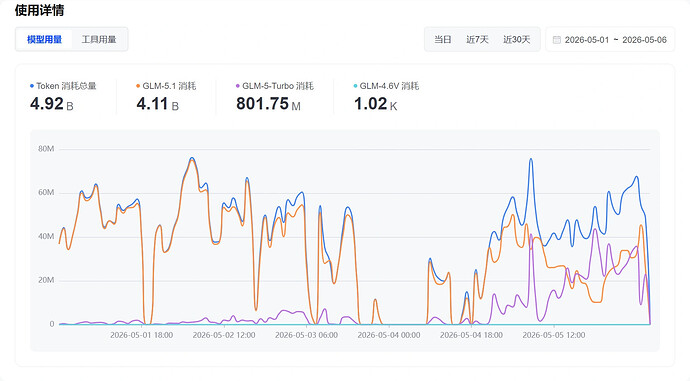The height and width of the screenshot is (381, 690).
Task: Click the cyan GLM-4.6V 消耗 legend dot
Action: [356, 86]
